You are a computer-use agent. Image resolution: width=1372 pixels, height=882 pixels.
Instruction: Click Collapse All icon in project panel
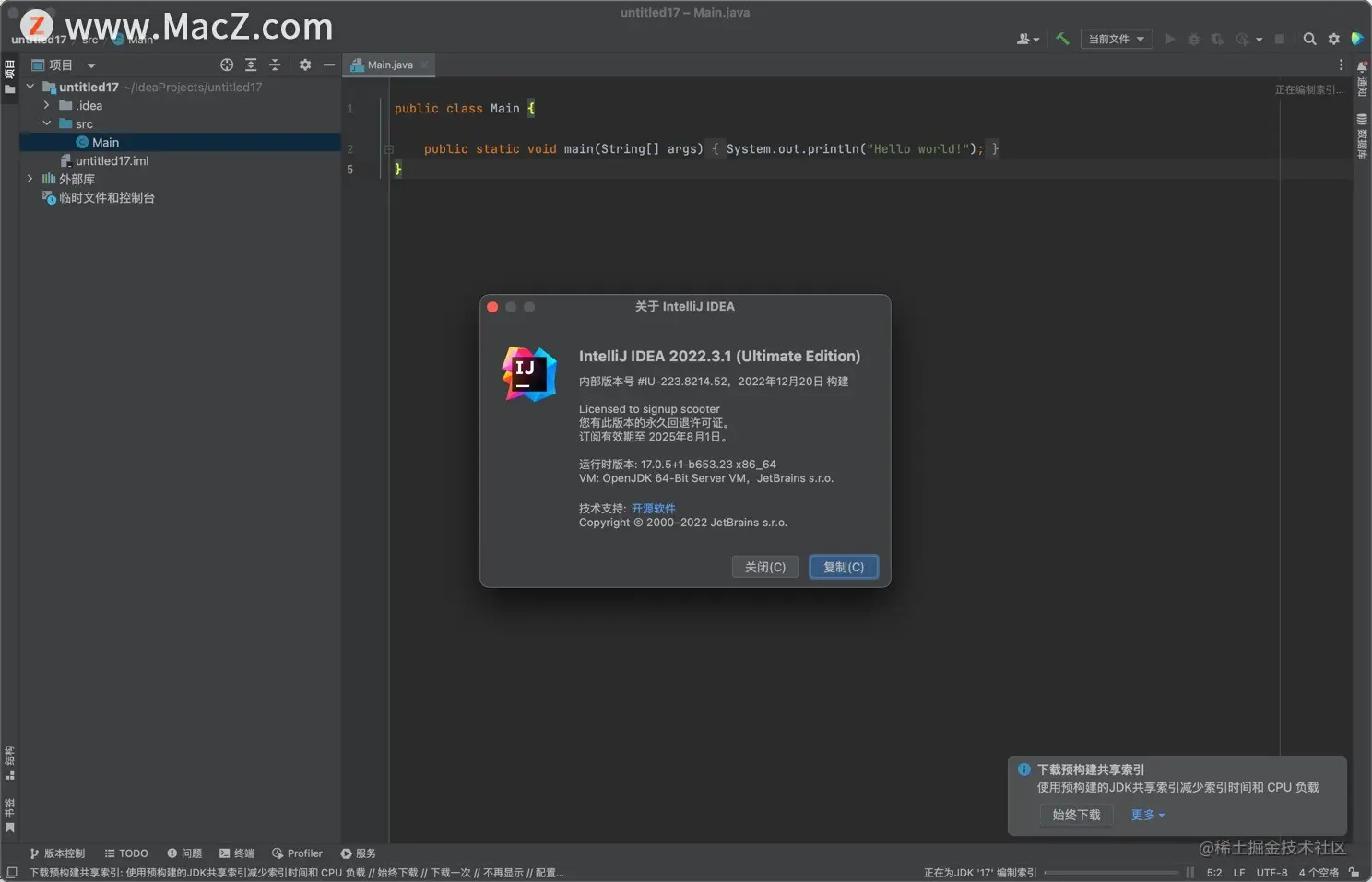pos(275,65)
